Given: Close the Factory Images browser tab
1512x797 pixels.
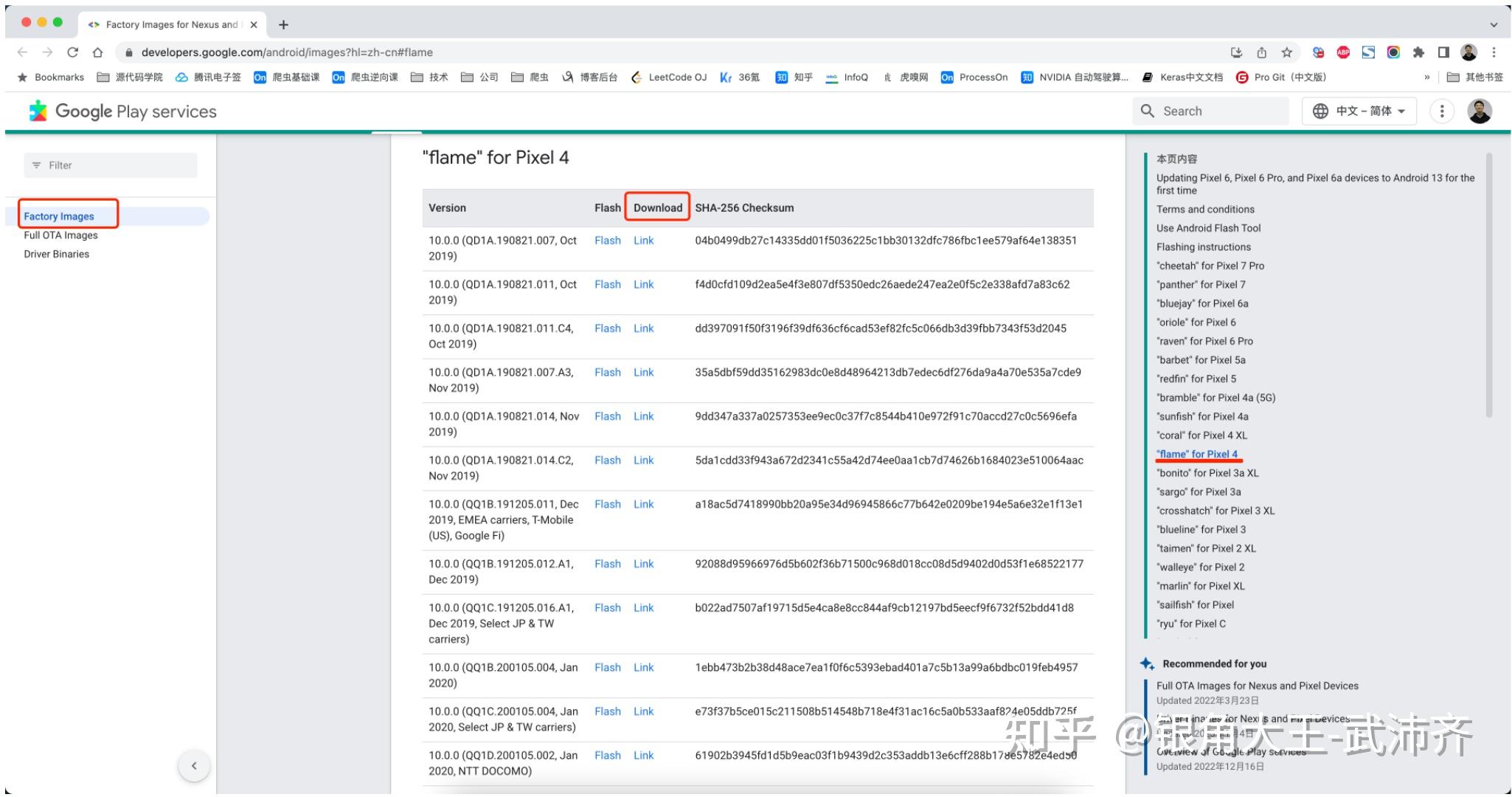Looking at the screenshot, I should click(254, 24).
